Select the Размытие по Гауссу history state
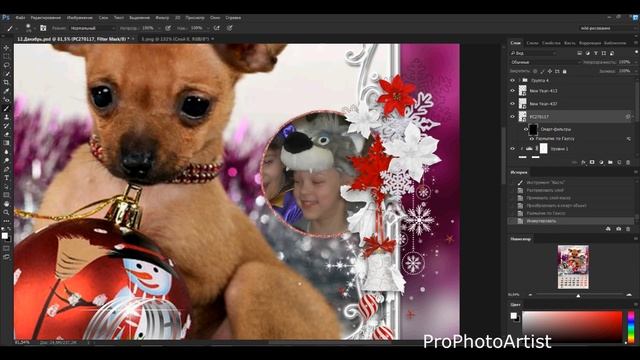Screen dimensions: 640x360 tap(546, 213)
